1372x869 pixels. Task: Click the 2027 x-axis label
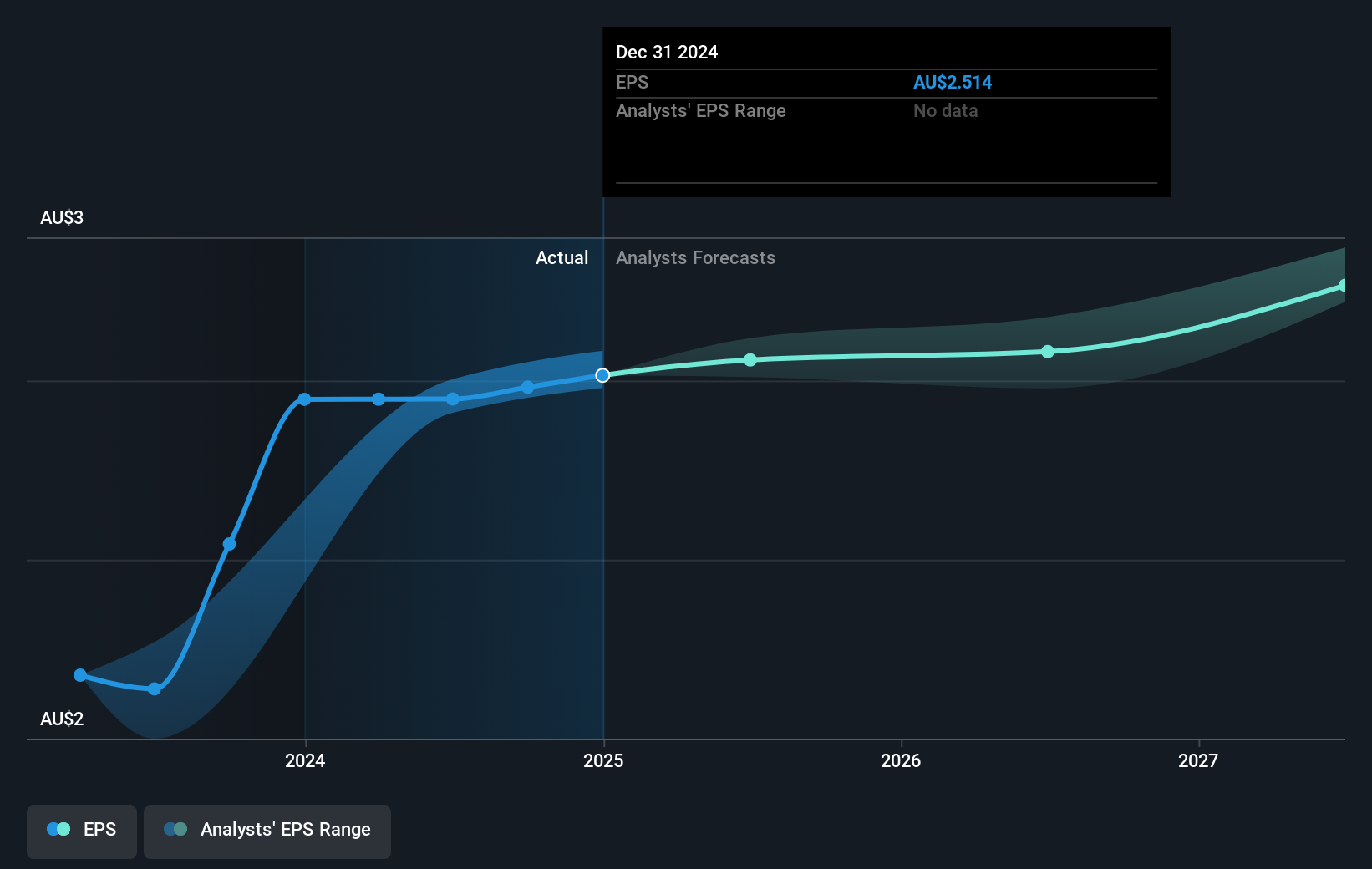coord(1198,760)
